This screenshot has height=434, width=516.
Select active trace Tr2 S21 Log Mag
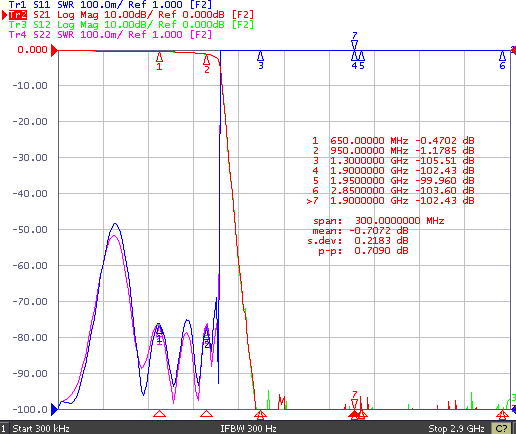pyautogui.click(x=131, y=15)
